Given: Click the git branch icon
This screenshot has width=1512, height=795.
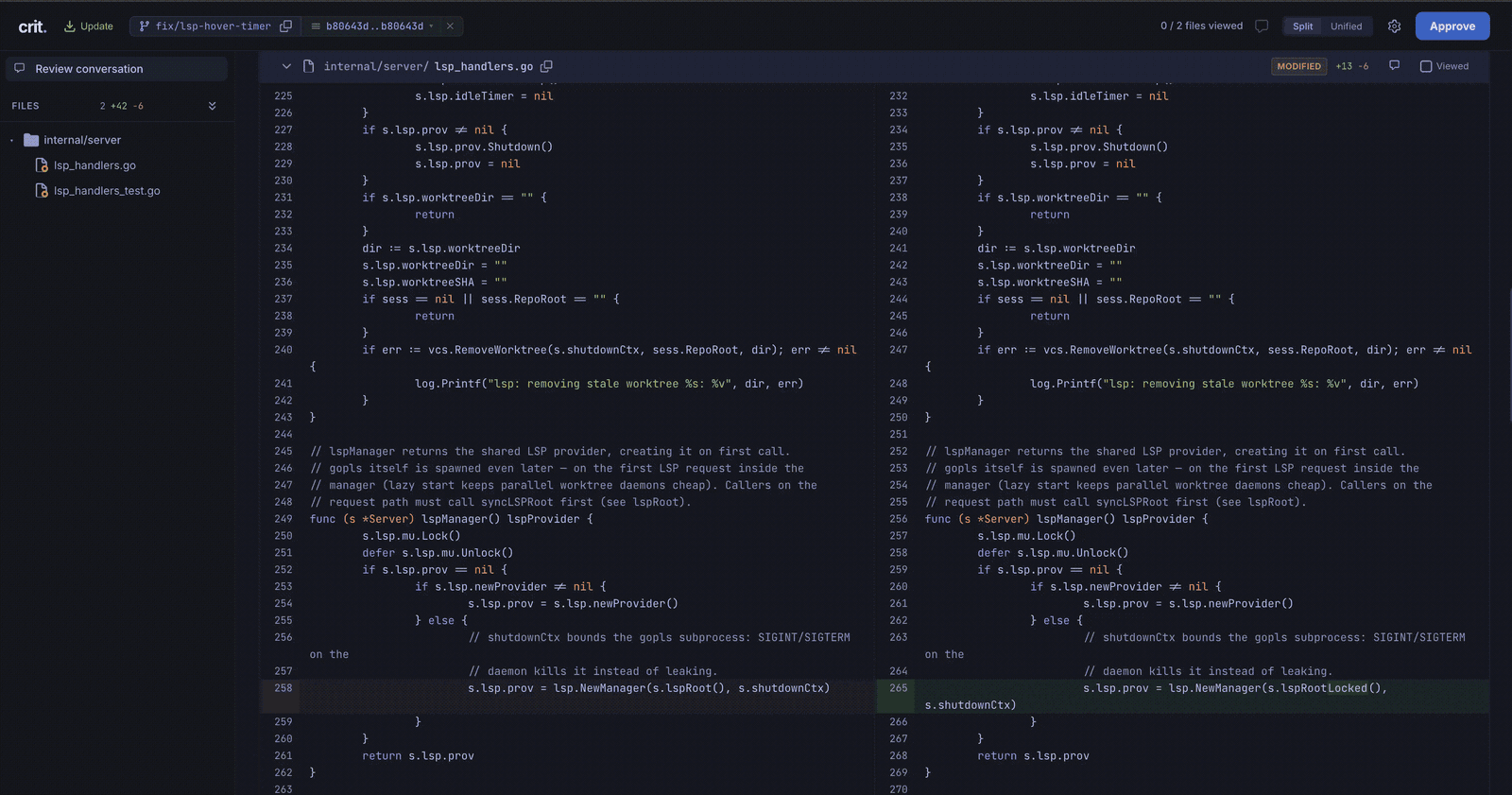Looking at the screenshot, I should 145,26.
